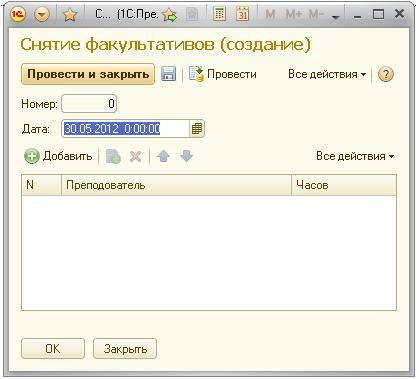Click the Favorites star icon

click(70, 14)
